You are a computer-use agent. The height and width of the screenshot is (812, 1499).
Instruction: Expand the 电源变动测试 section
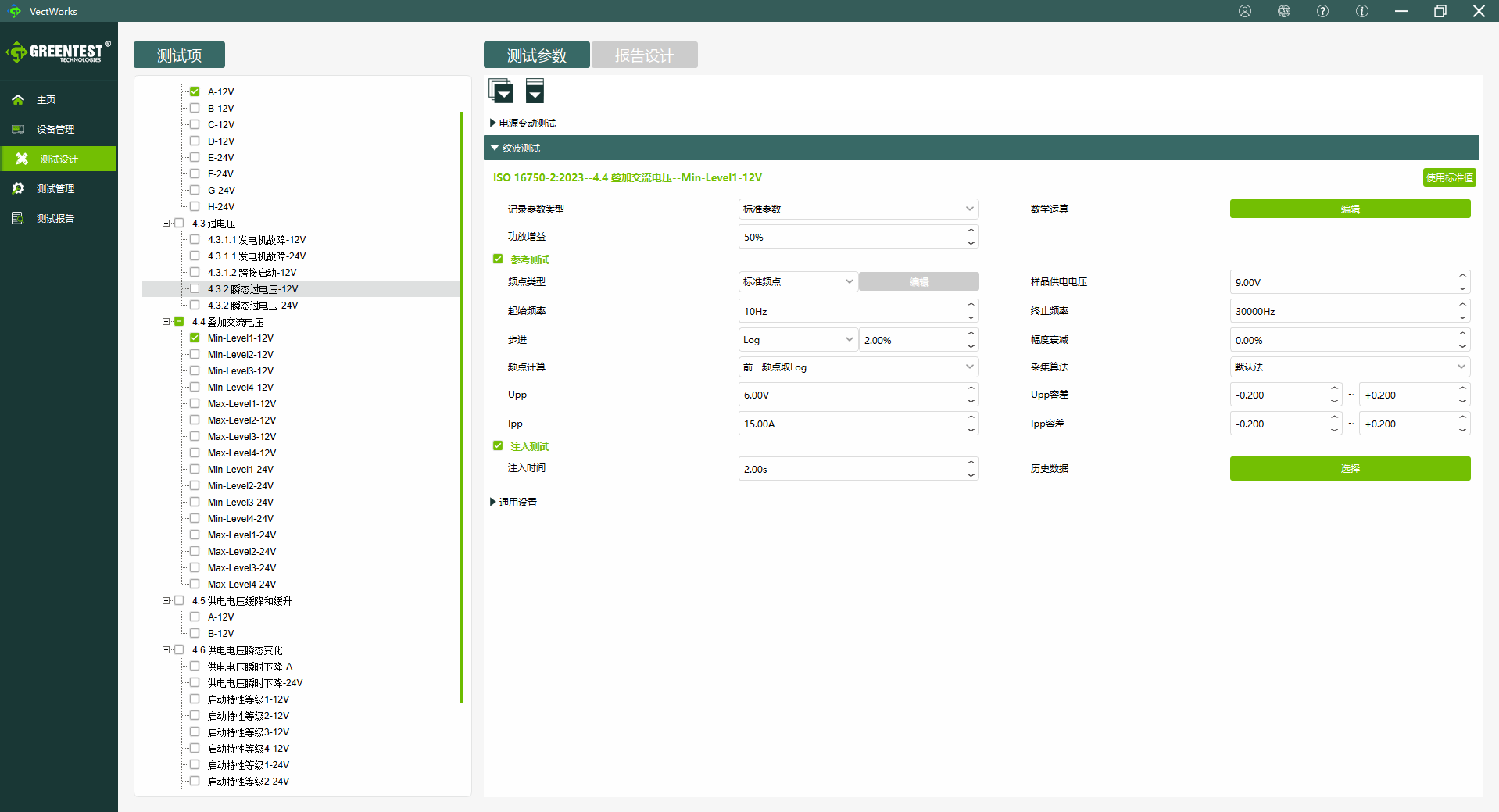coord(524,123)
